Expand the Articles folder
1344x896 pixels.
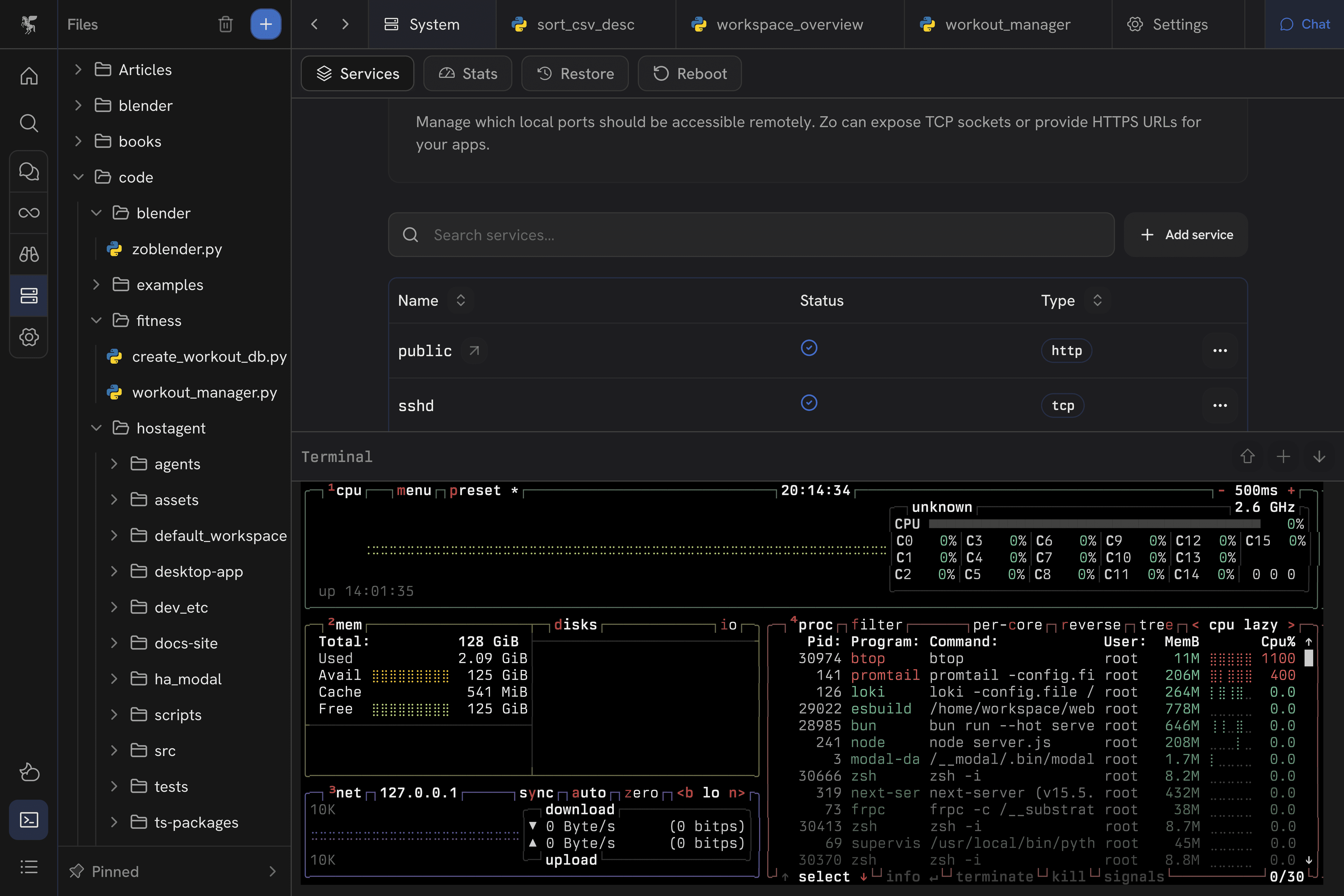click(78, 70)
